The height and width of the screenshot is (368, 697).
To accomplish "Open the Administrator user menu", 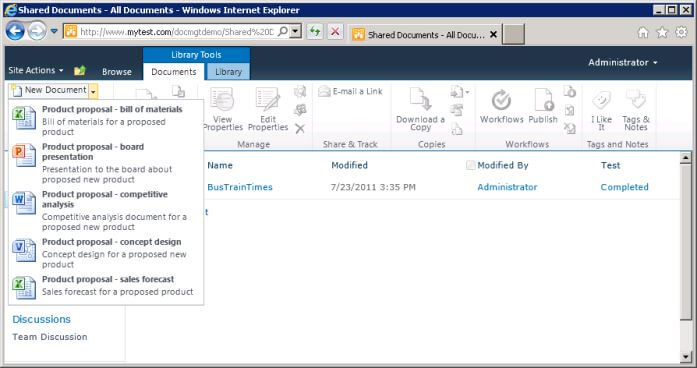I will click(x=623, y=63).
